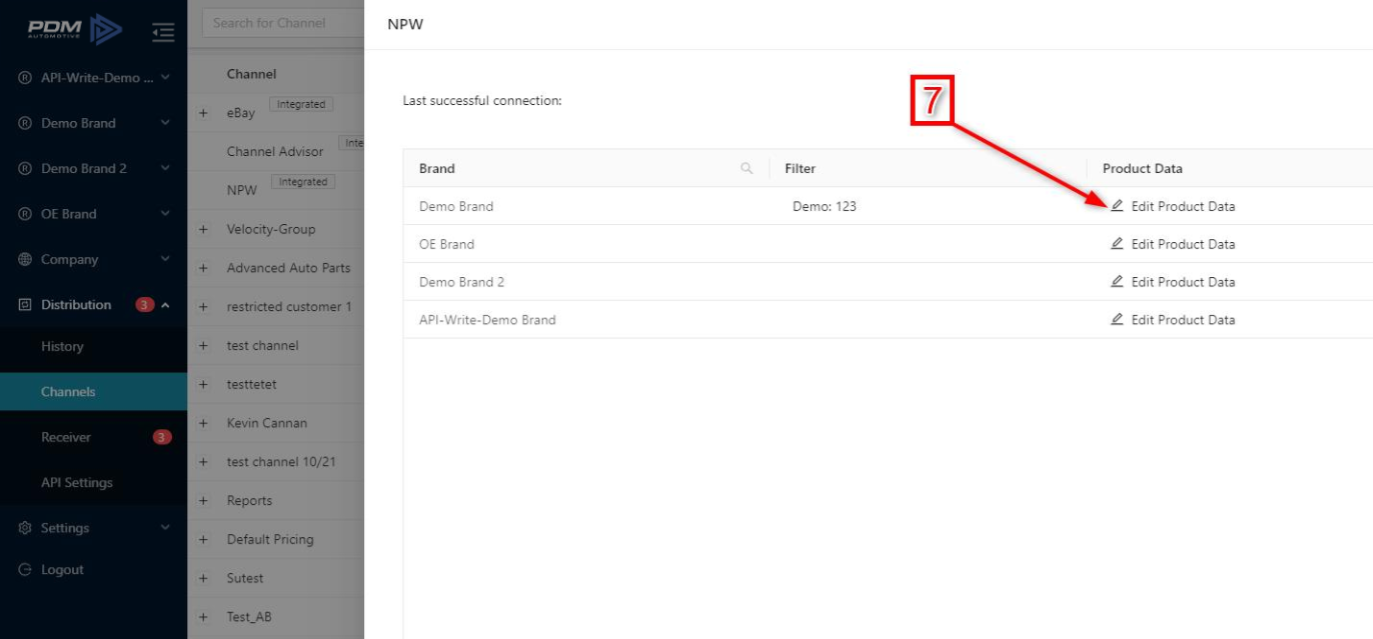Click the red badge on Receiver
This screenshot has height=639, width=1373.
click(162, 437)
